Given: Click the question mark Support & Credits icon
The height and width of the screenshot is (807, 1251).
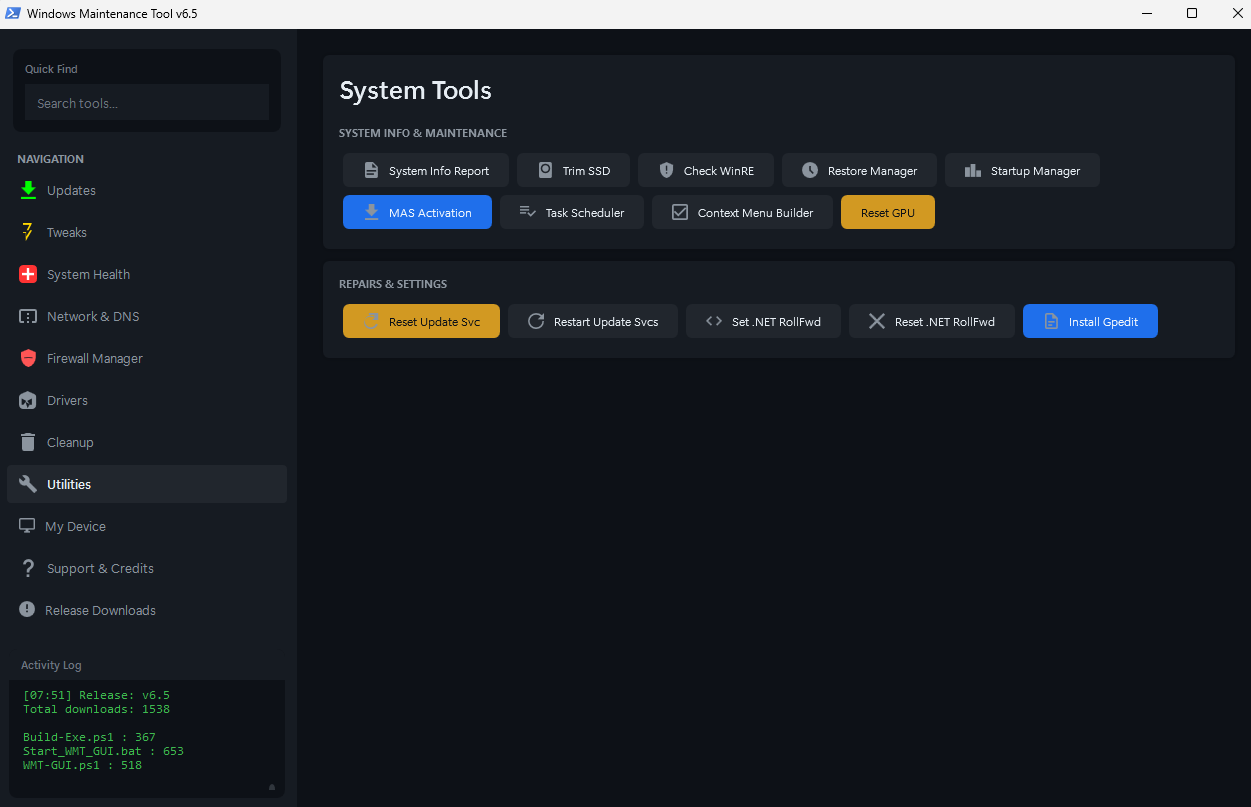Looking at the screenshot, I should [28, 568].
